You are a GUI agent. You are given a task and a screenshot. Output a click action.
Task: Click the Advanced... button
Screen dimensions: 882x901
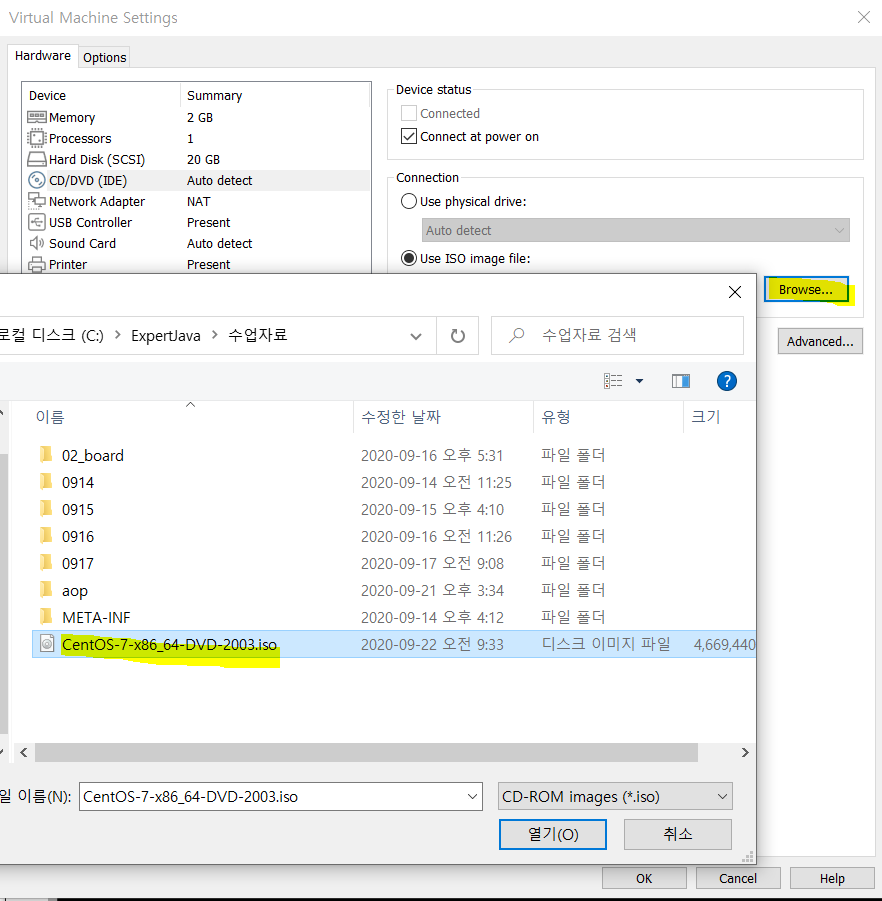[820, 341]
